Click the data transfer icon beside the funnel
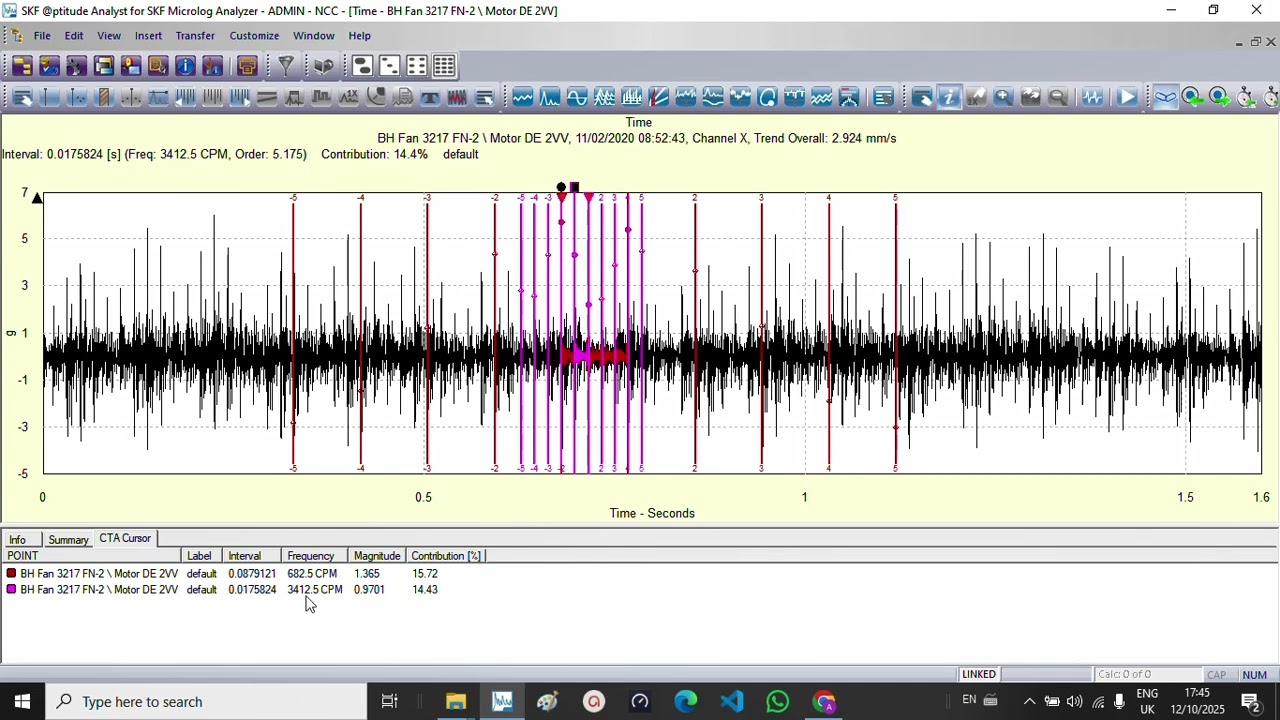 coord(323,66)
